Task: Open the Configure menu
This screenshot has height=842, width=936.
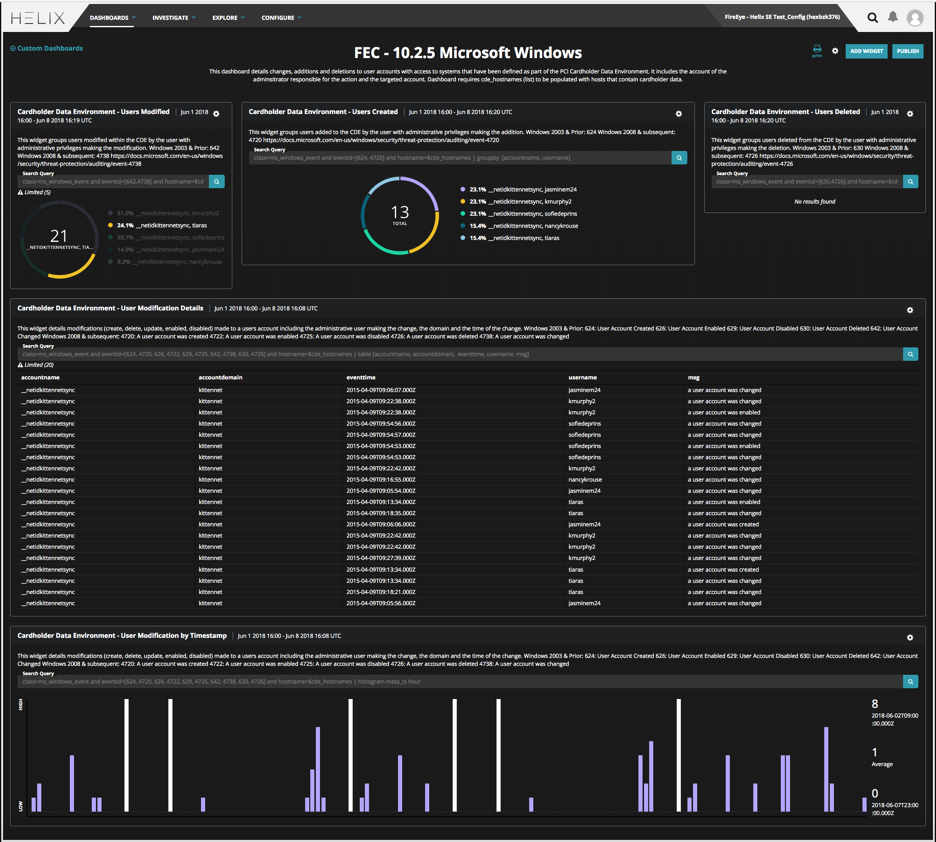Action: pos(281,18)
